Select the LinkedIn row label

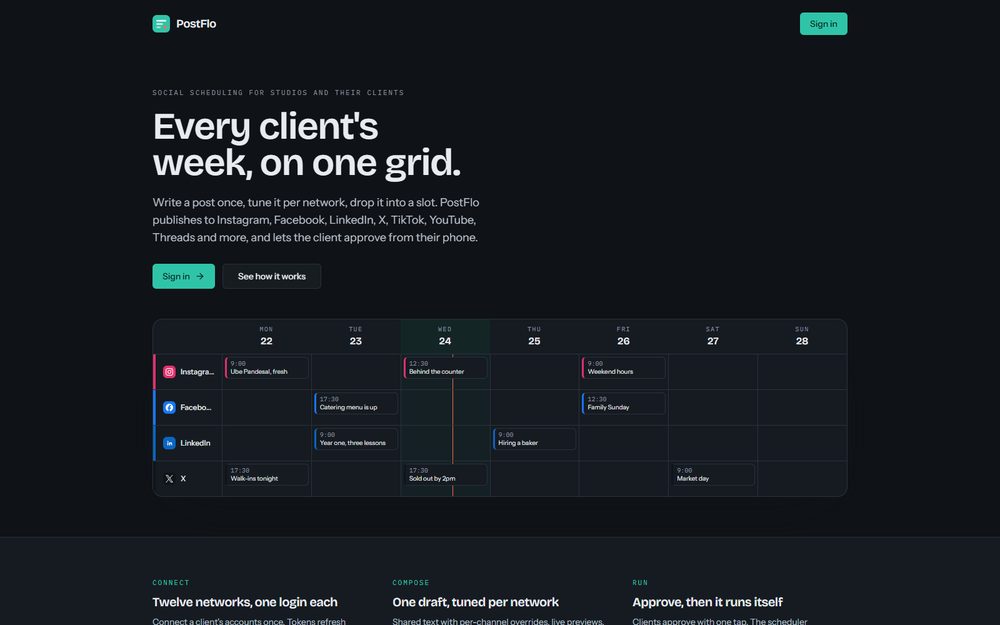coord(195,443)
